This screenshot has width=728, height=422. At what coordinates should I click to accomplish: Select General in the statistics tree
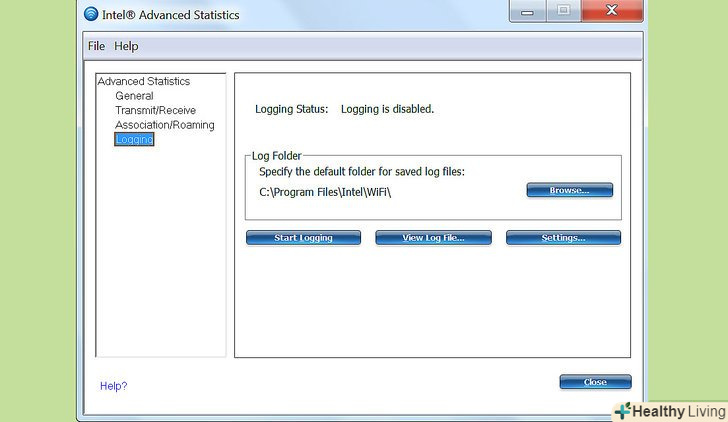coord(134,96)
